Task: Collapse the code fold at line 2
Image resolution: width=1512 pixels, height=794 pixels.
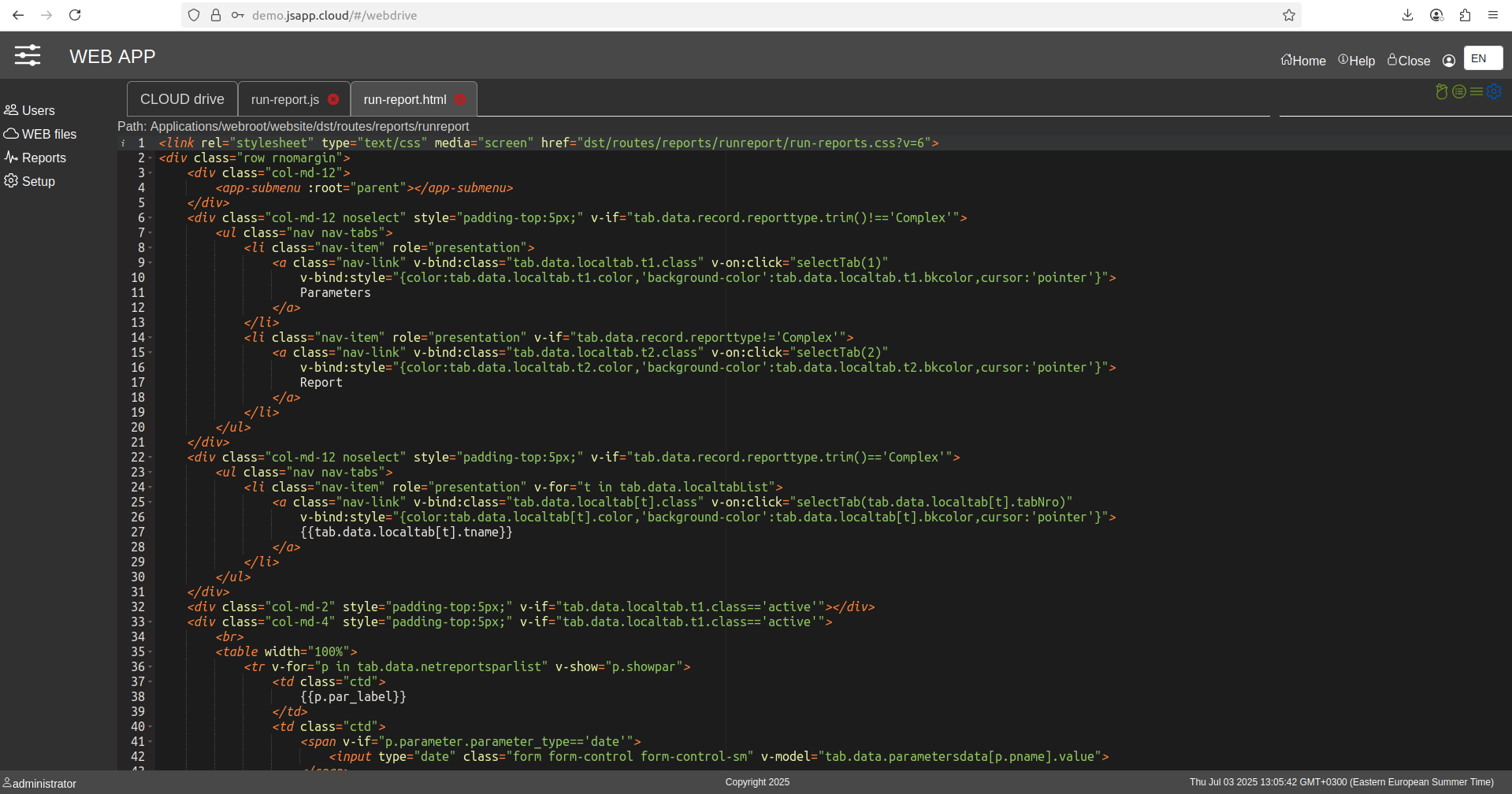Action: click(150, 158)
